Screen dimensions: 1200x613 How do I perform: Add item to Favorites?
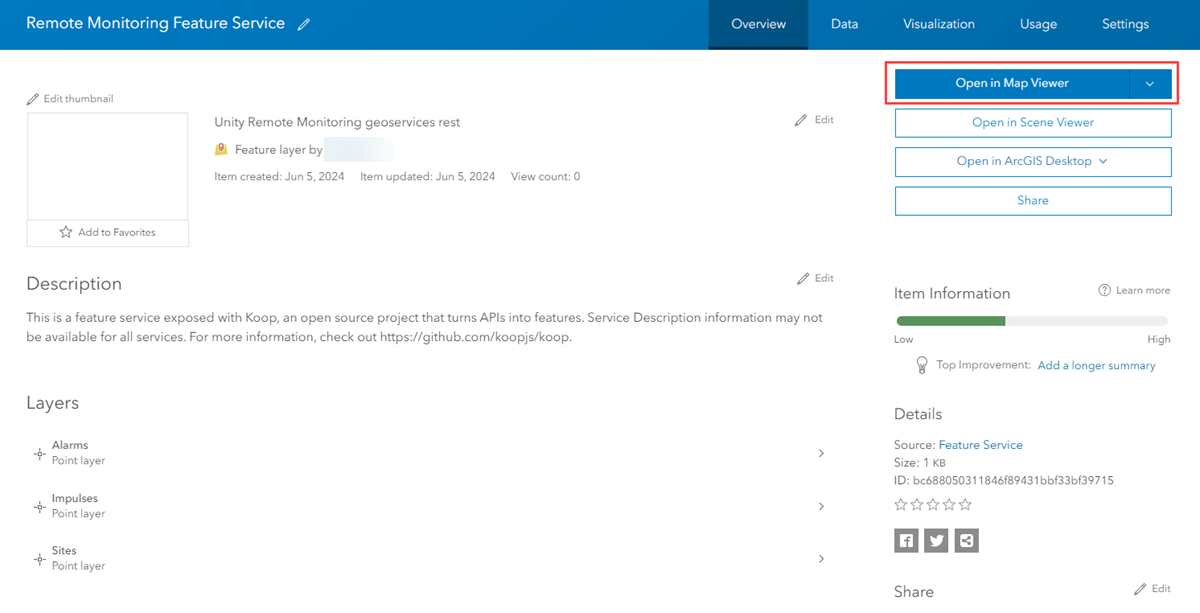point(107,232)
